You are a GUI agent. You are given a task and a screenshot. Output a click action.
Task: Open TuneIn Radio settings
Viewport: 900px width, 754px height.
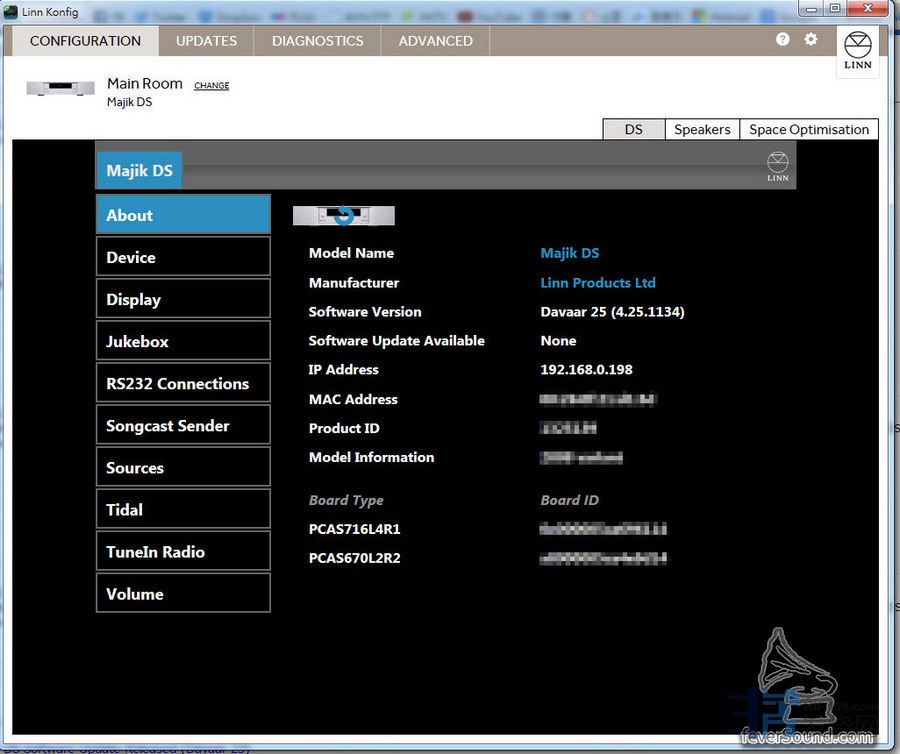click(183, 551)
